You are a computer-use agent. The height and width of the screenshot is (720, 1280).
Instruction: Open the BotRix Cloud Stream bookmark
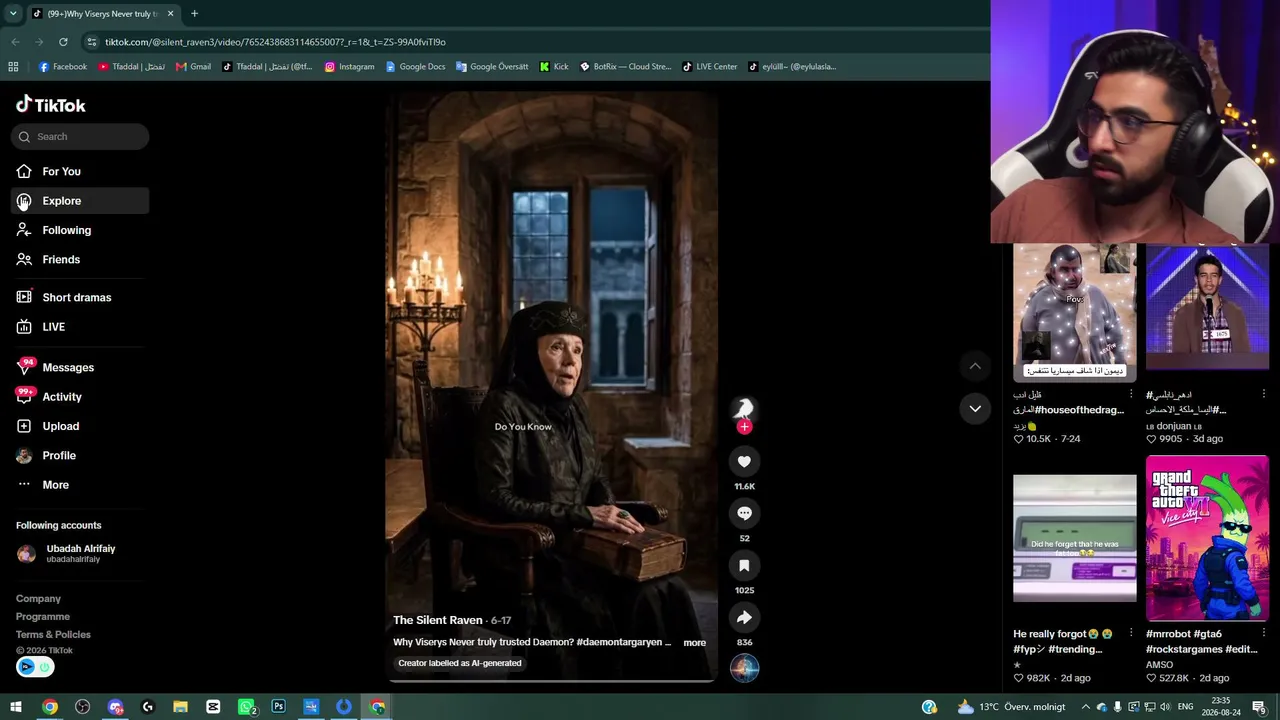[625, 67]
